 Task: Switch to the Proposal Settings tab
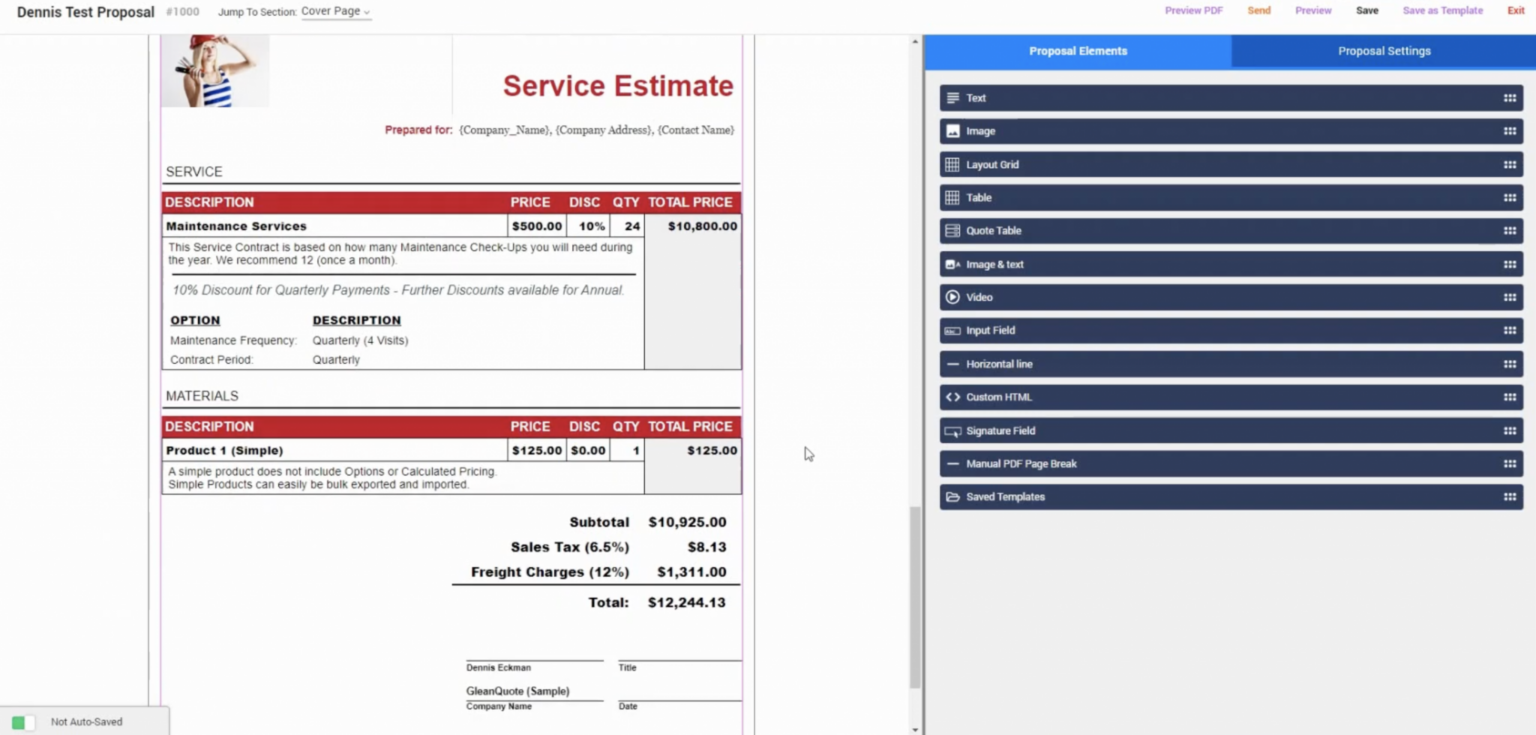[1384, 51]
